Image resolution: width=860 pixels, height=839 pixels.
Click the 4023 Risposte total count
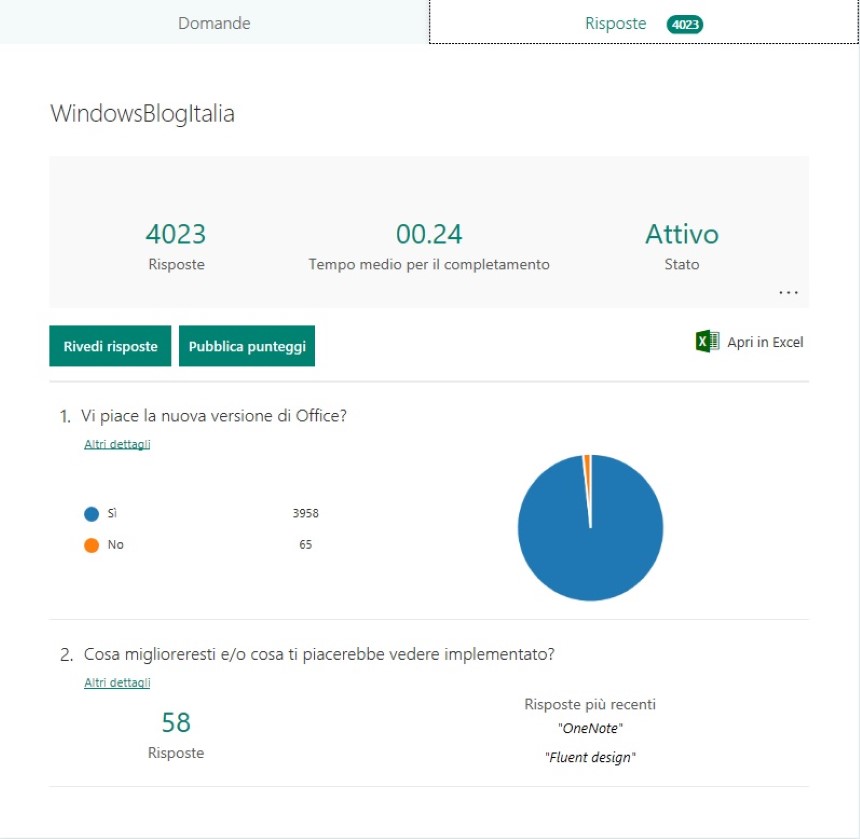tap(176, 234)
